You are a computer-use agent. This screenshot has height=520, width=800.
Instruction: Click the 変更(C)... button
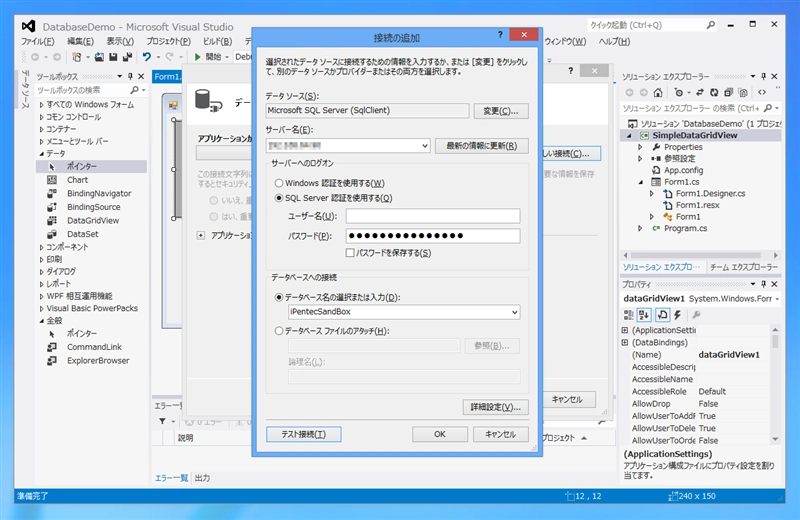point(501,111)
